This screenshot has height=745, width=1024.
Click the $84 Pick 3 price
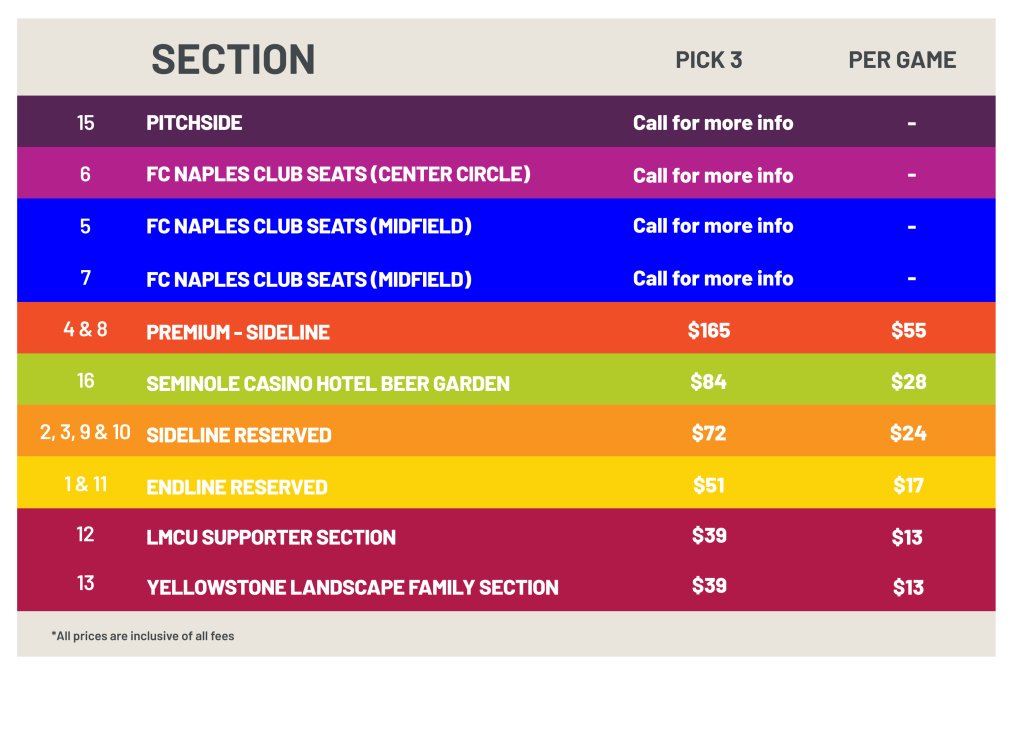tap(709, 382)
